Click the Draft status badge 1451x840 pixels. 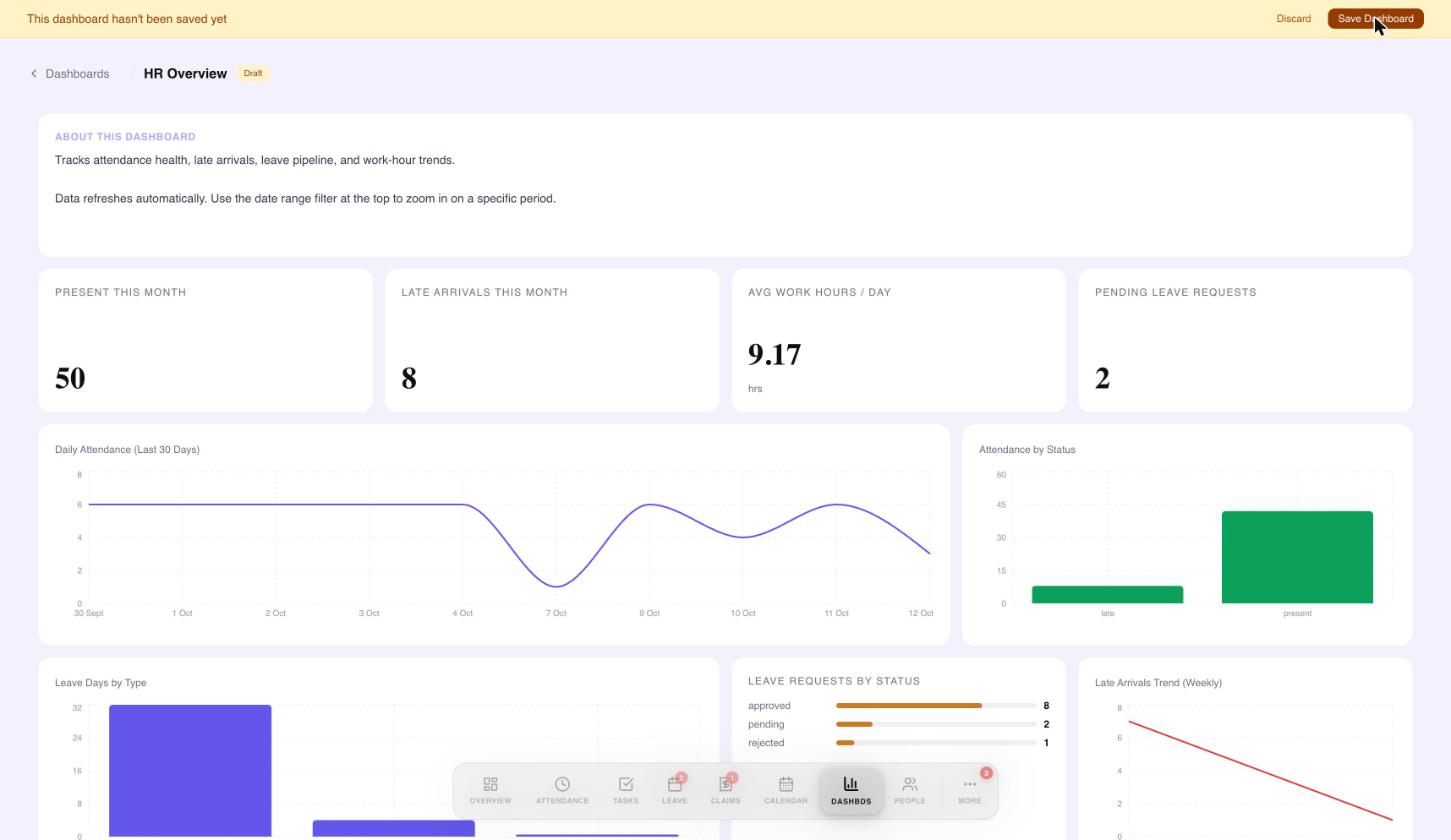[x=253, y=73]
